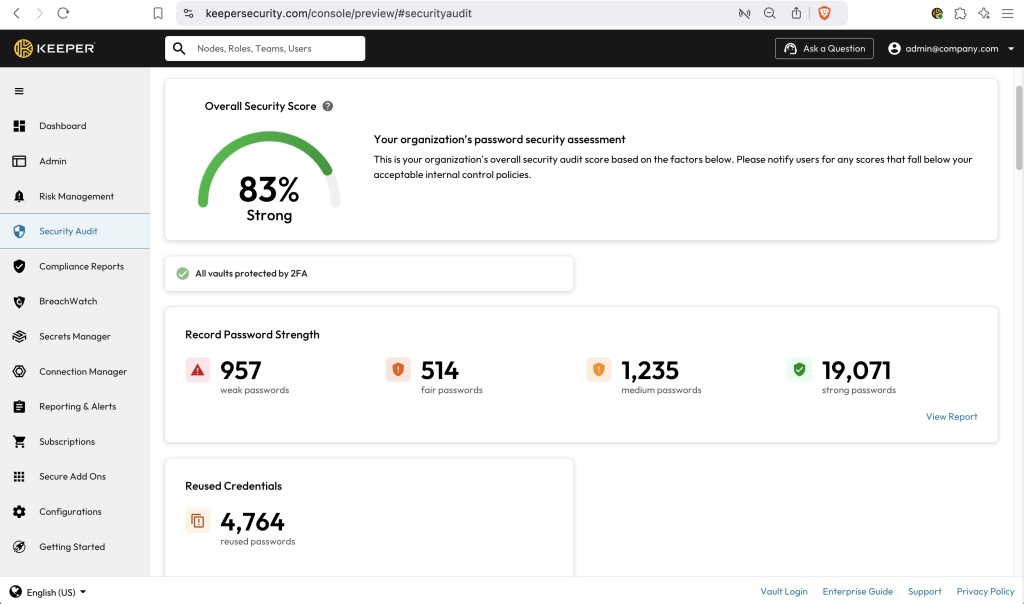This screenshot has height=604, width=1024.
Task: Click the Dashboard grid icon
Action: coord(19,126)
